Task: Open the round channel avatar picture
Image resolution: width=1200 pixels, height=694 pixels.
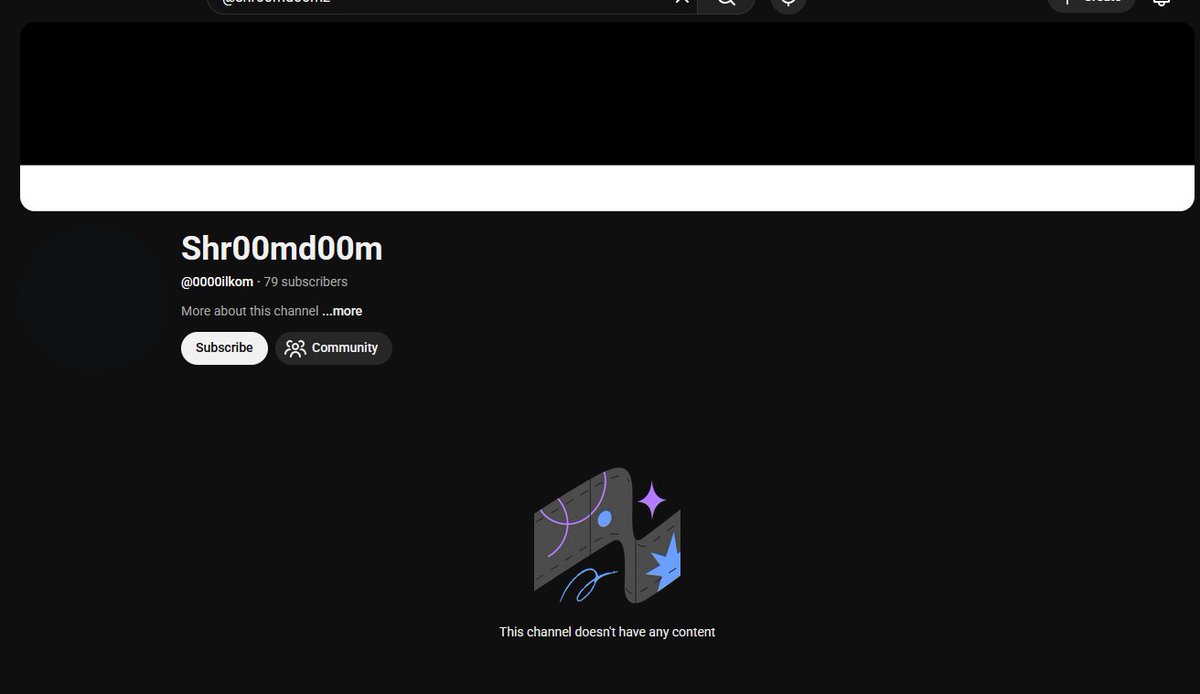Action: click(94, 300)
